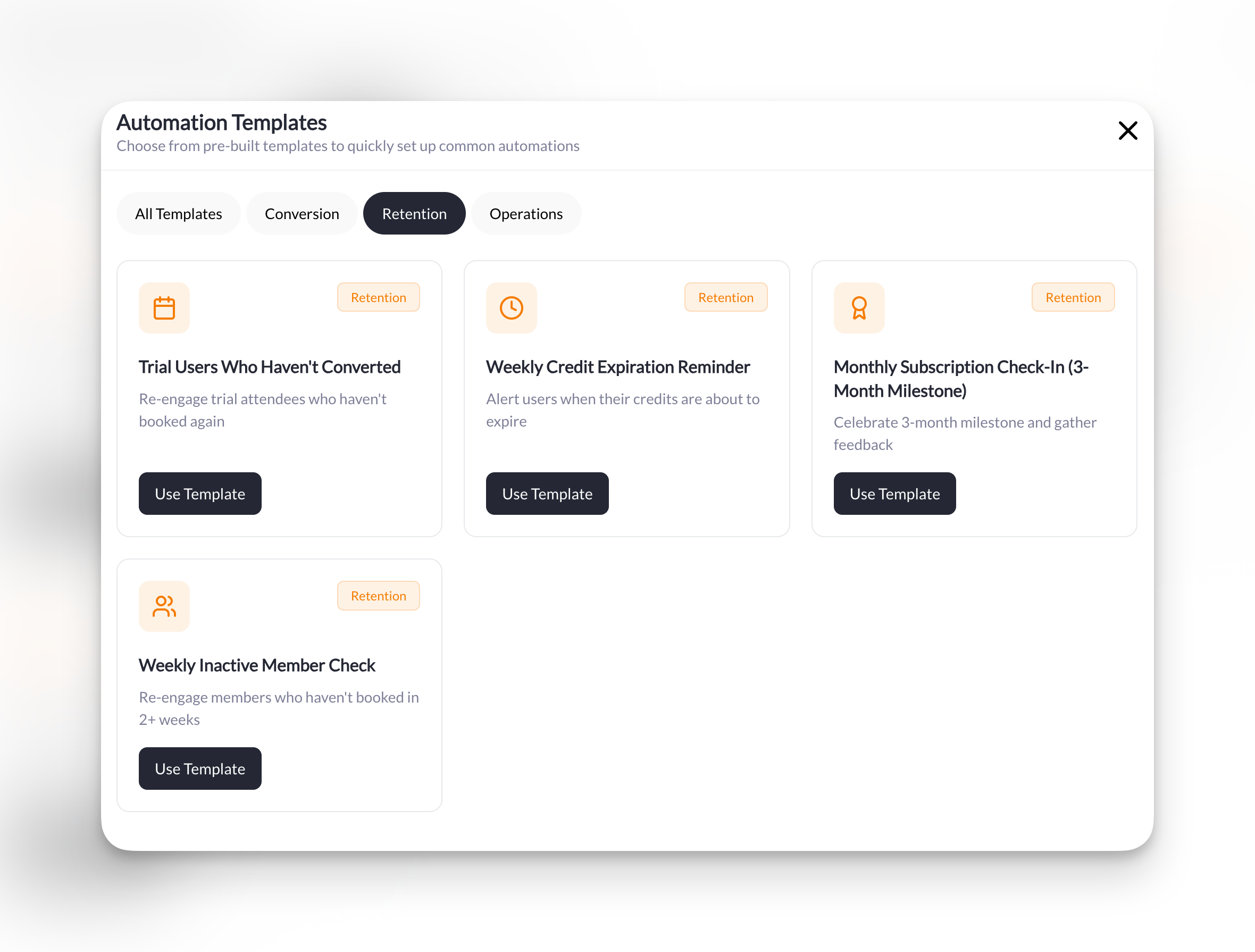Click the users icon on Weekly Inactive Member Check
Screen dimensions: 1255x952
click(x=164, y=606)
